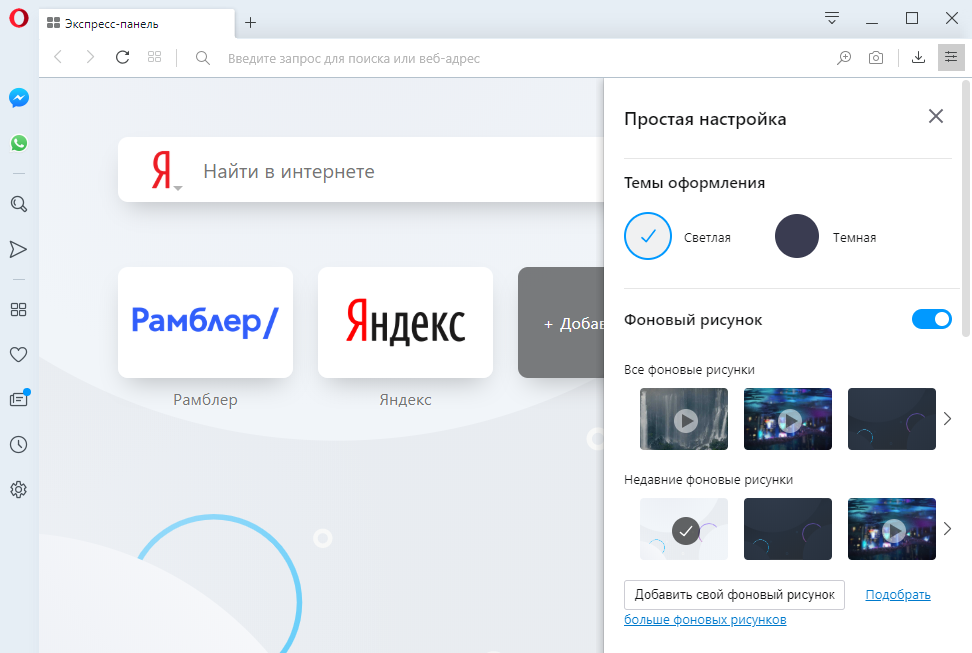Reload the current page
Image resolution: width=972 pixels, height=653 pixels.
tap(123, 58)
